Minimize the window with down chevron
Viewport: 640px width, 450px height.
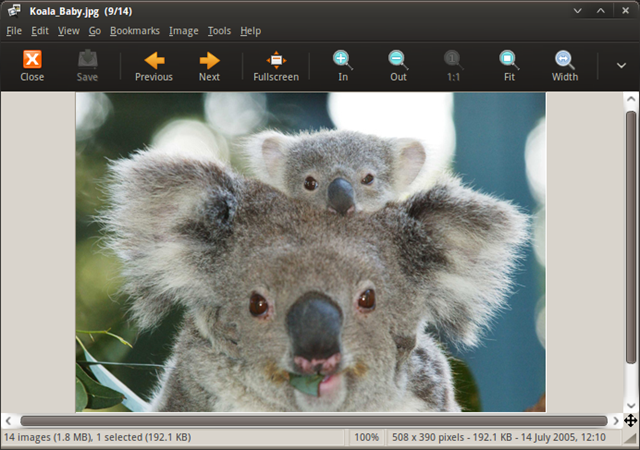click(x=578, y=11)
